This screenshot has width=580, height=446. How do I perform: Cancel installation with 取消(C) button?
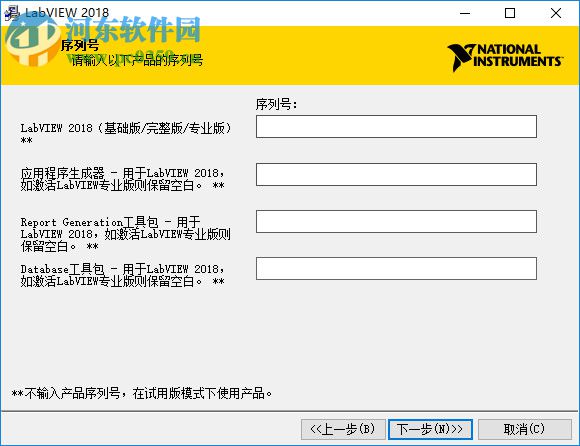pos(525,429)
